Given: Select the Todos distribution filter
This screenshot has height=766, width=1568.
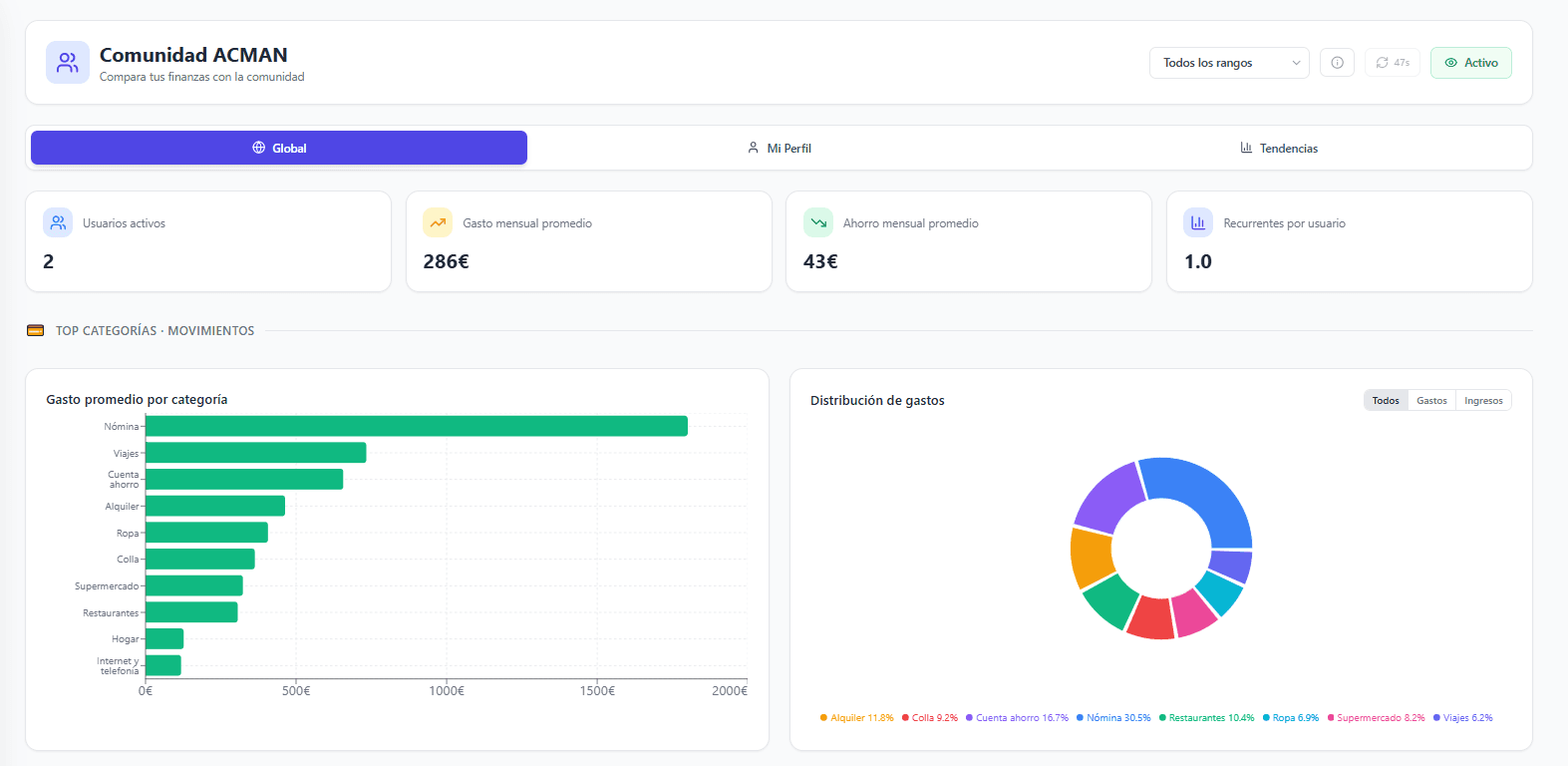Looking at the screenshot, I should pyautogui.click(x=1386, y=400).
